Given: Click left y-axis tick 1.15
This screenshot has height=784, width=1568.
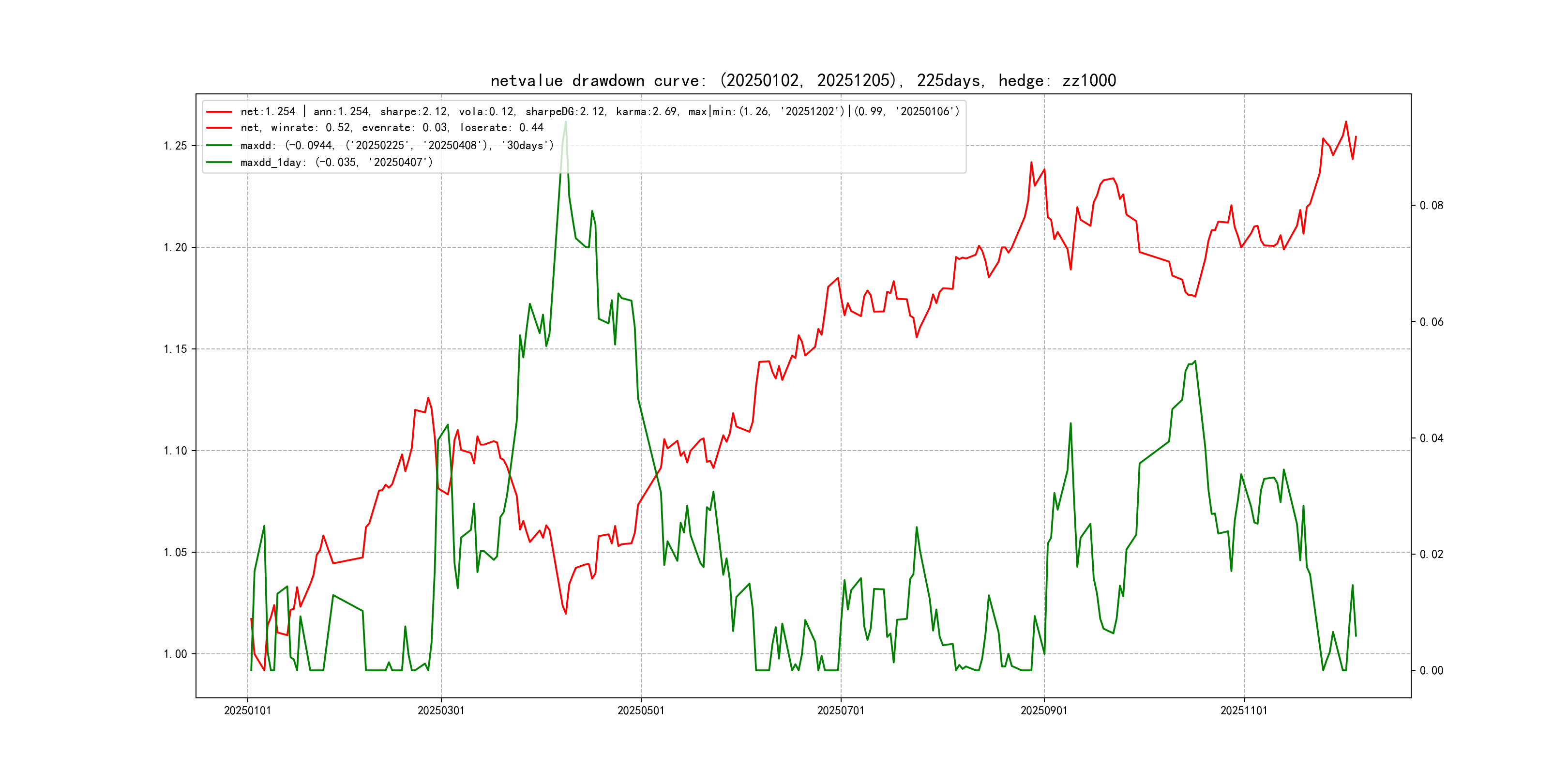Looking at the screenshot, I should coord(175,349).
